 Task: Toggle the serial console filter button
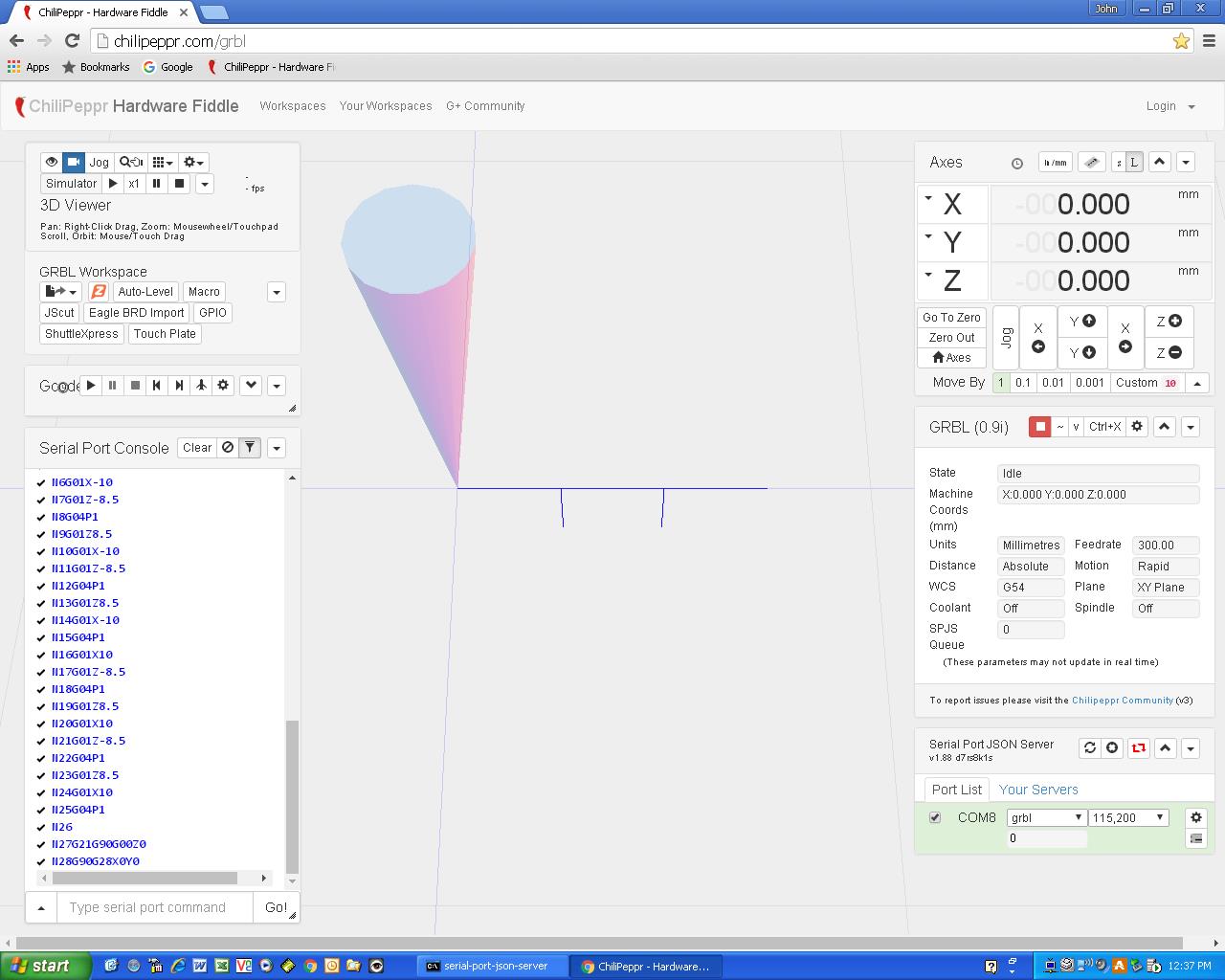249,448
